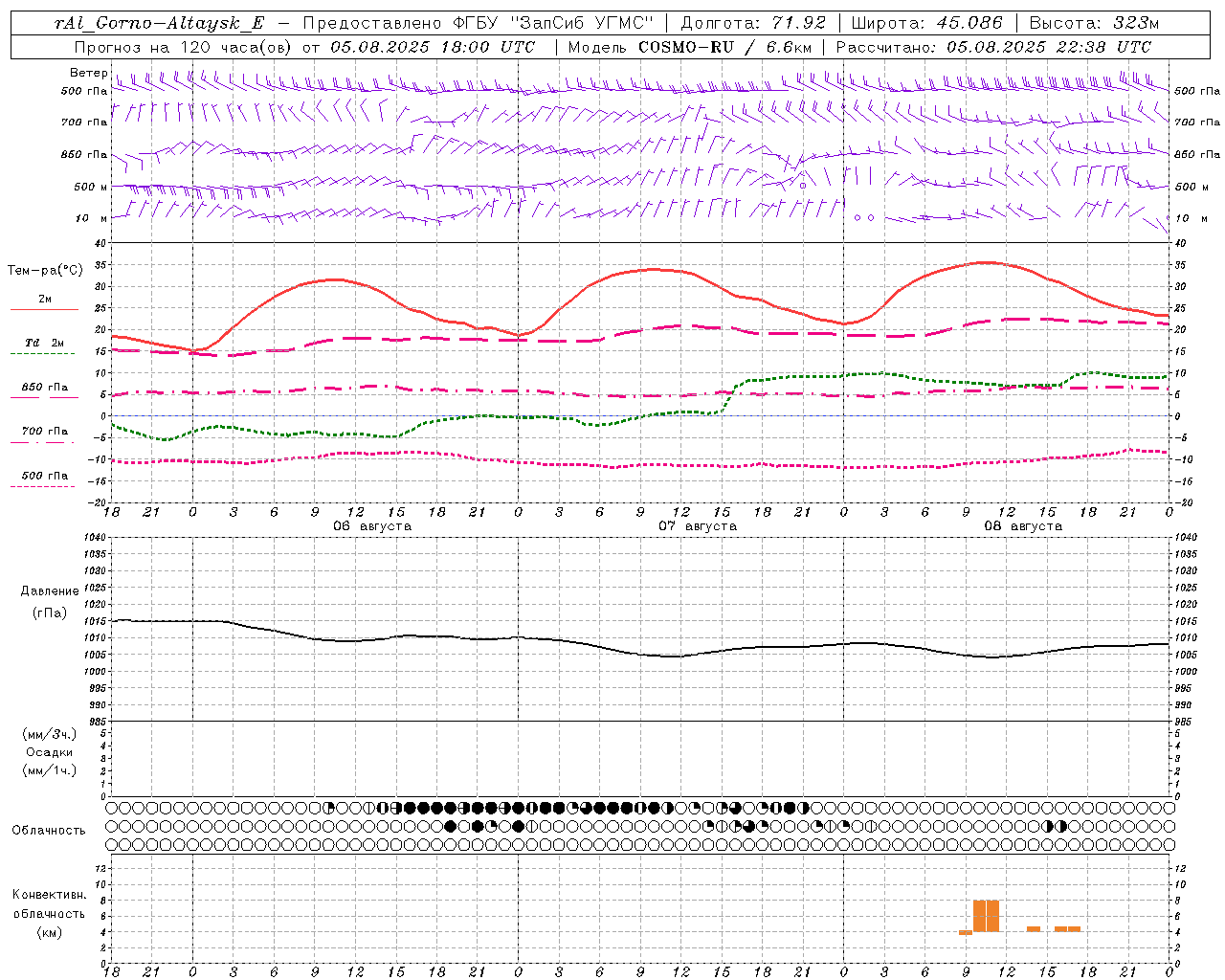This screenshot has width=1225, height=980.
Task: Click the 500 гПа temperature legend entry
Action: click(x=45, y=476)
